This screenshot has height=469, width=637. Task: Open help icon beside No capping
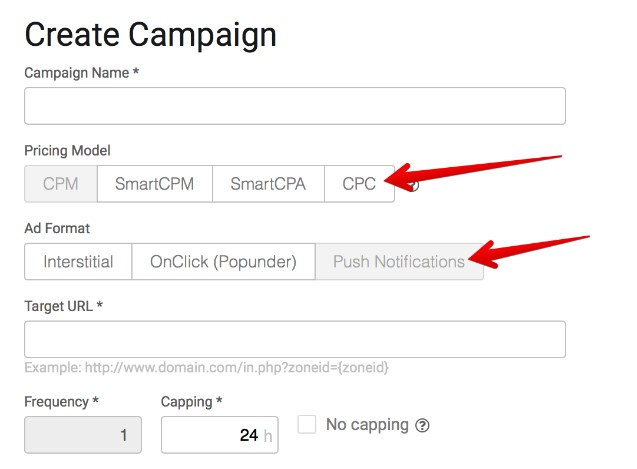coord(422,426)
